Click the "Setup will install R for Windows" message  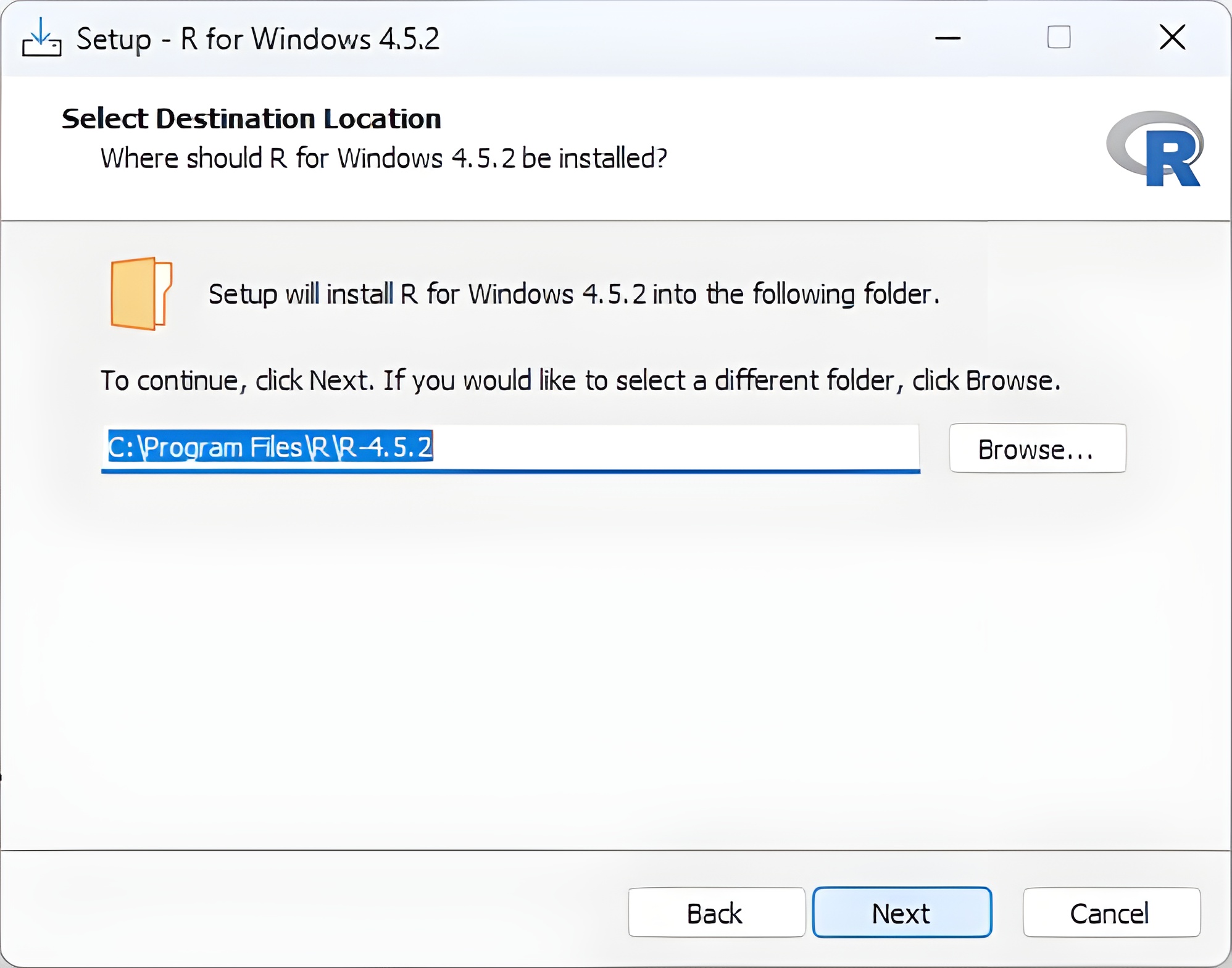coord(573,294)
